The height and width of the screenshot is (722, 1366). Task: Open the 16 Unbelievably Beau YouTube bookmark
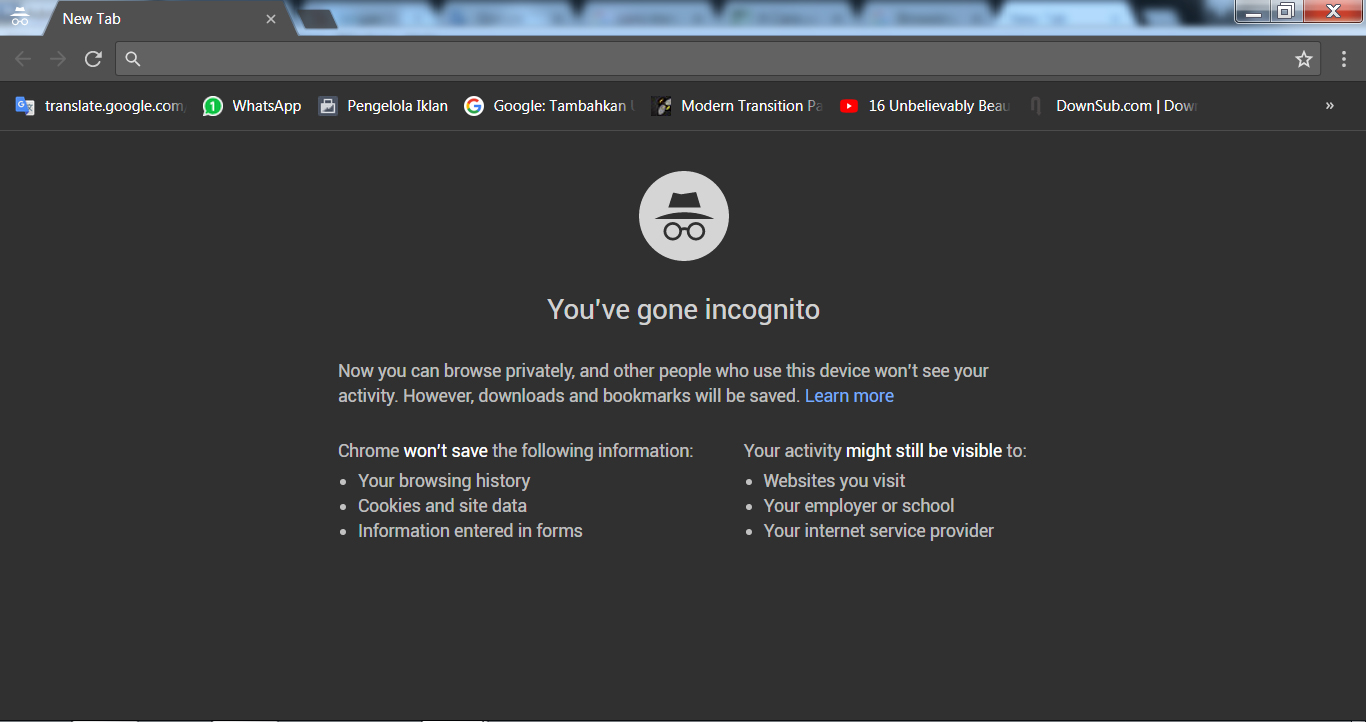(x=925, y=106)
